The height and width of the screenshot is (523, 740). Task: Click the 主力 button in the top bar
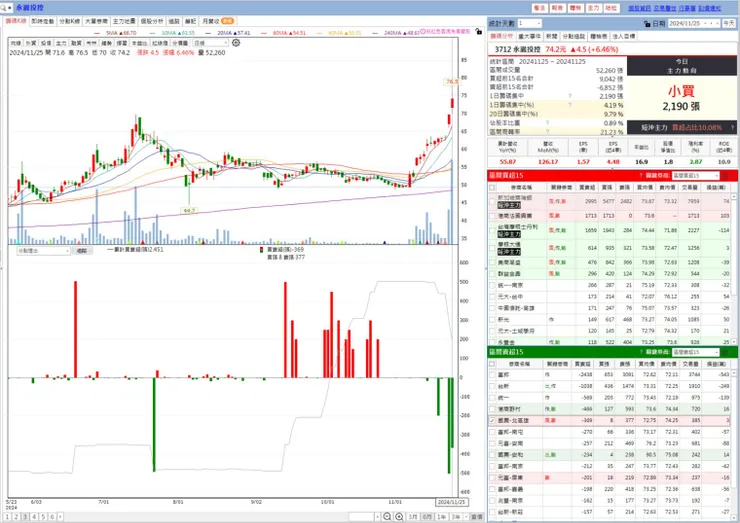[594, 8]
